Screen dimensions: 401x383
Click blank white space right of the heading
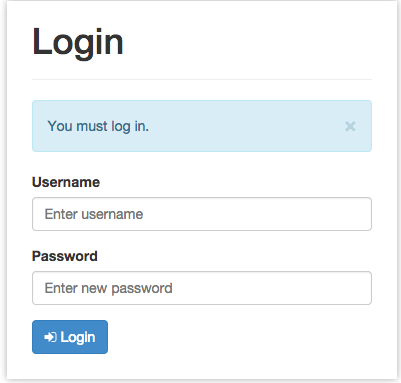[248, 43]
